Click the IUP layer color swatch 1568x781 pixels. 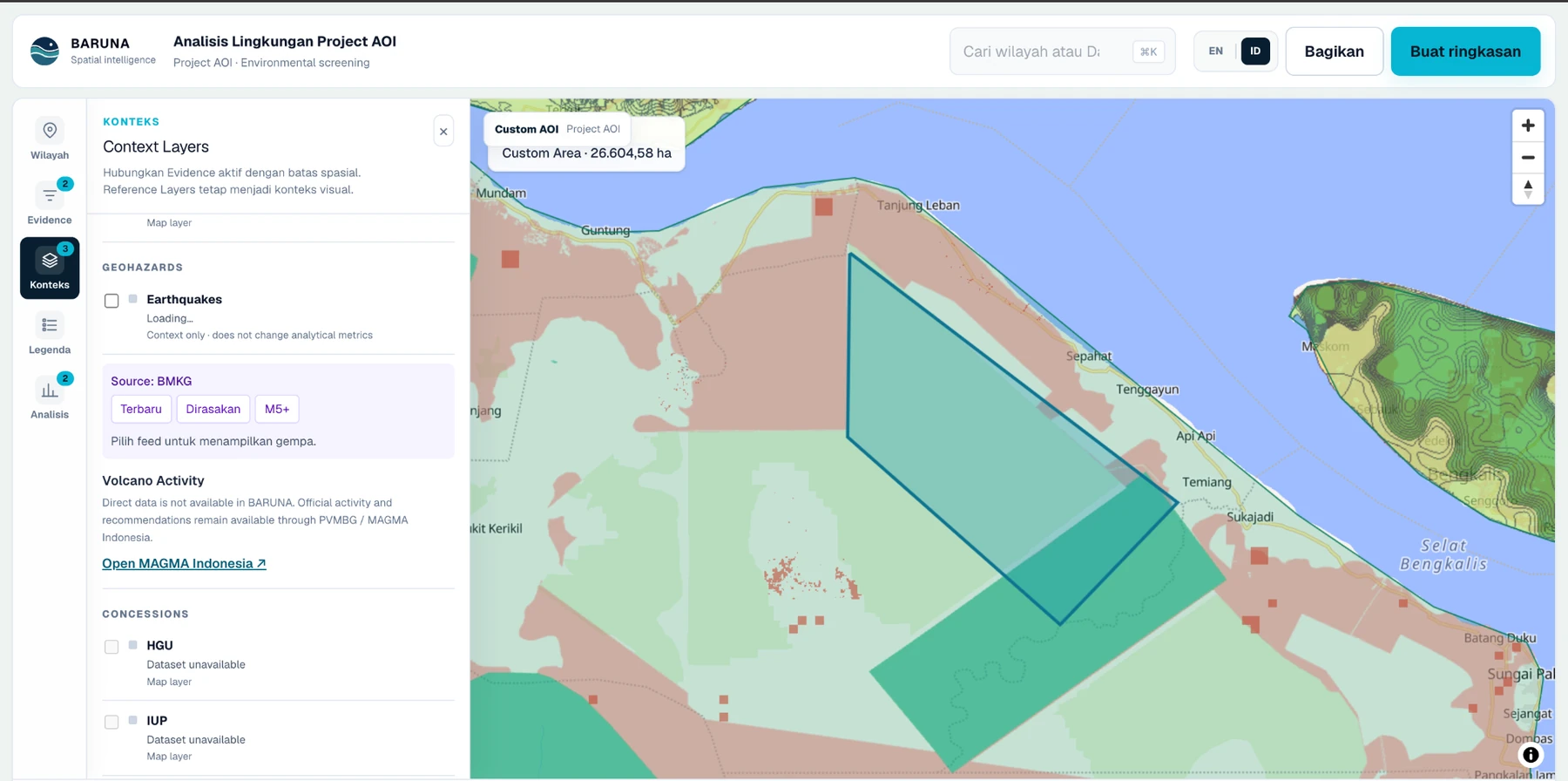(133, 720)
